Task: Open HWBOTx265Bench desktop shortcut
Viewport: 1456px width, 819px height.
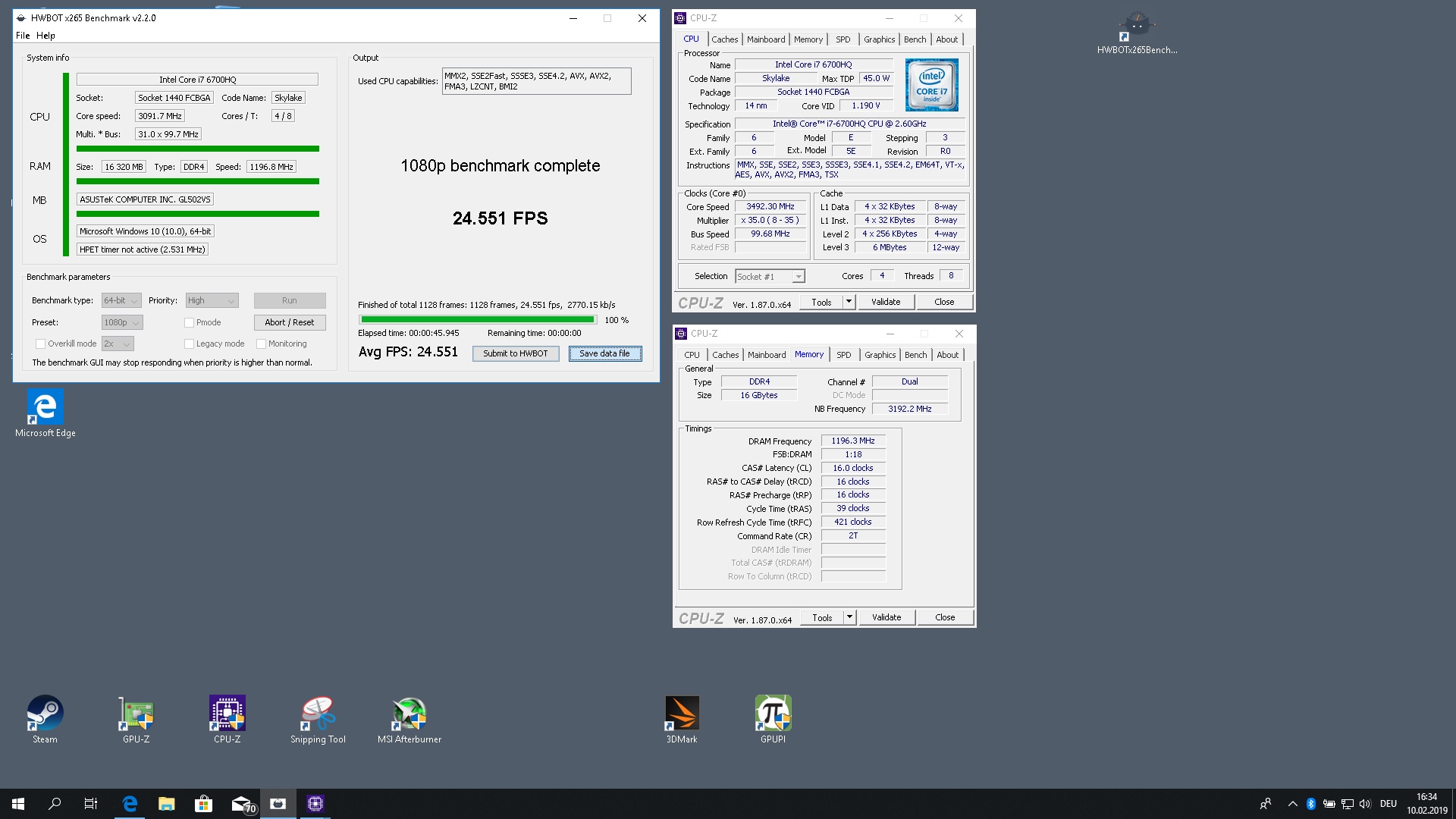Action: (1137, 33)
